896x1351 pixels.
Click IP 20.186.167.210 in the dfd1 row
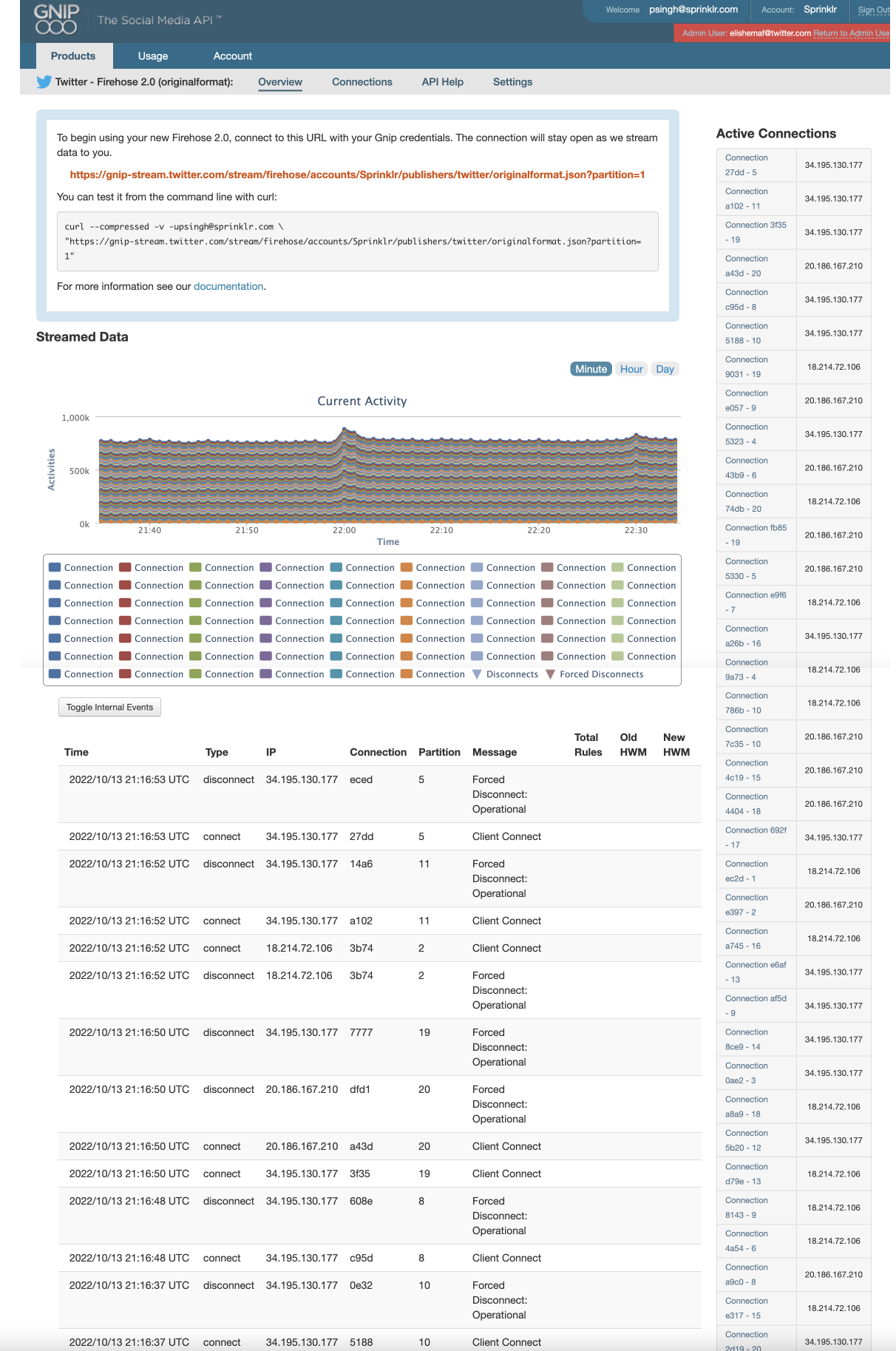click(x=302, y=1090)
